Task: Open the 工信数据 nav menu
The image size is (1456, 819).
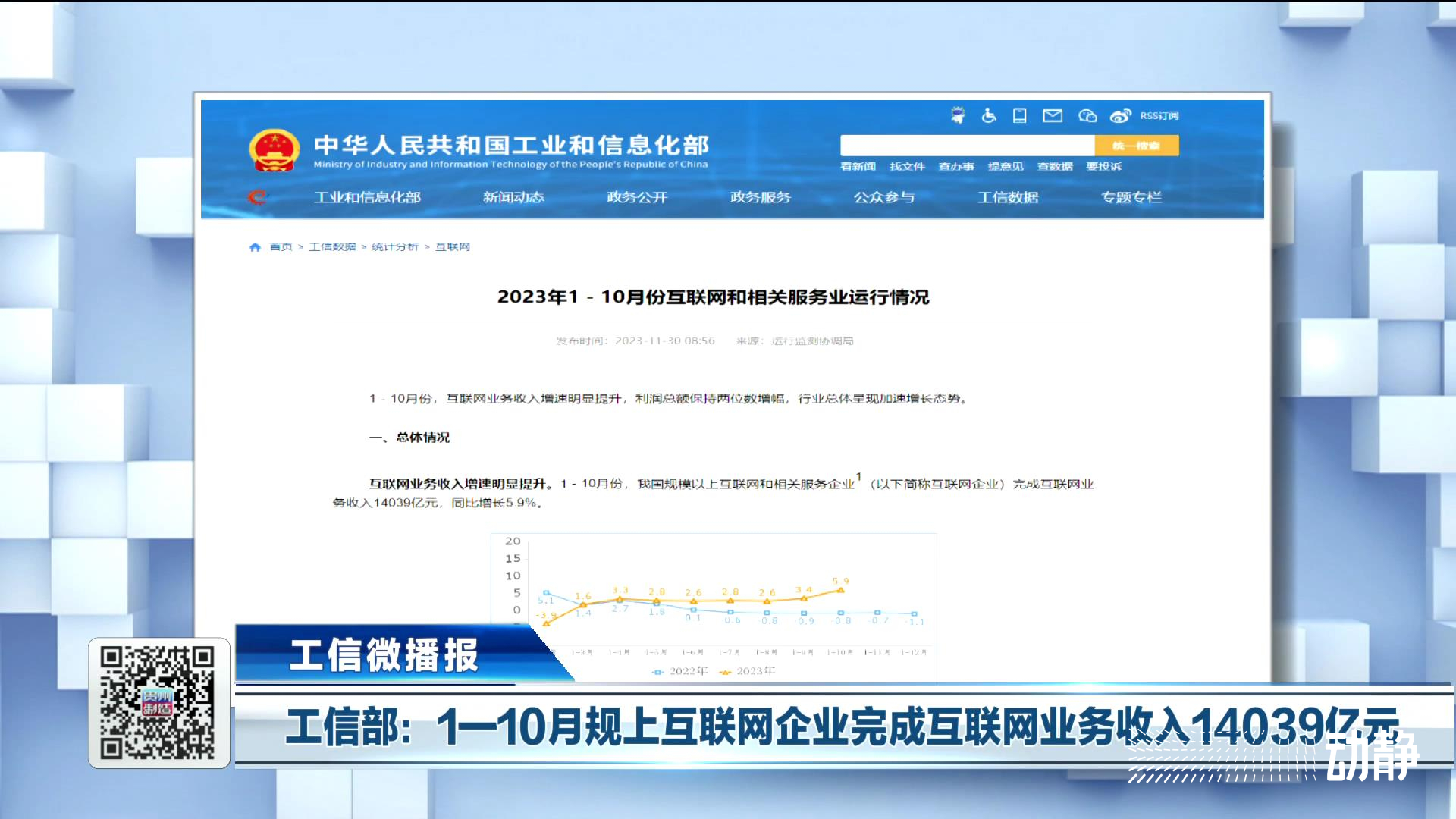Action: 1008,197
